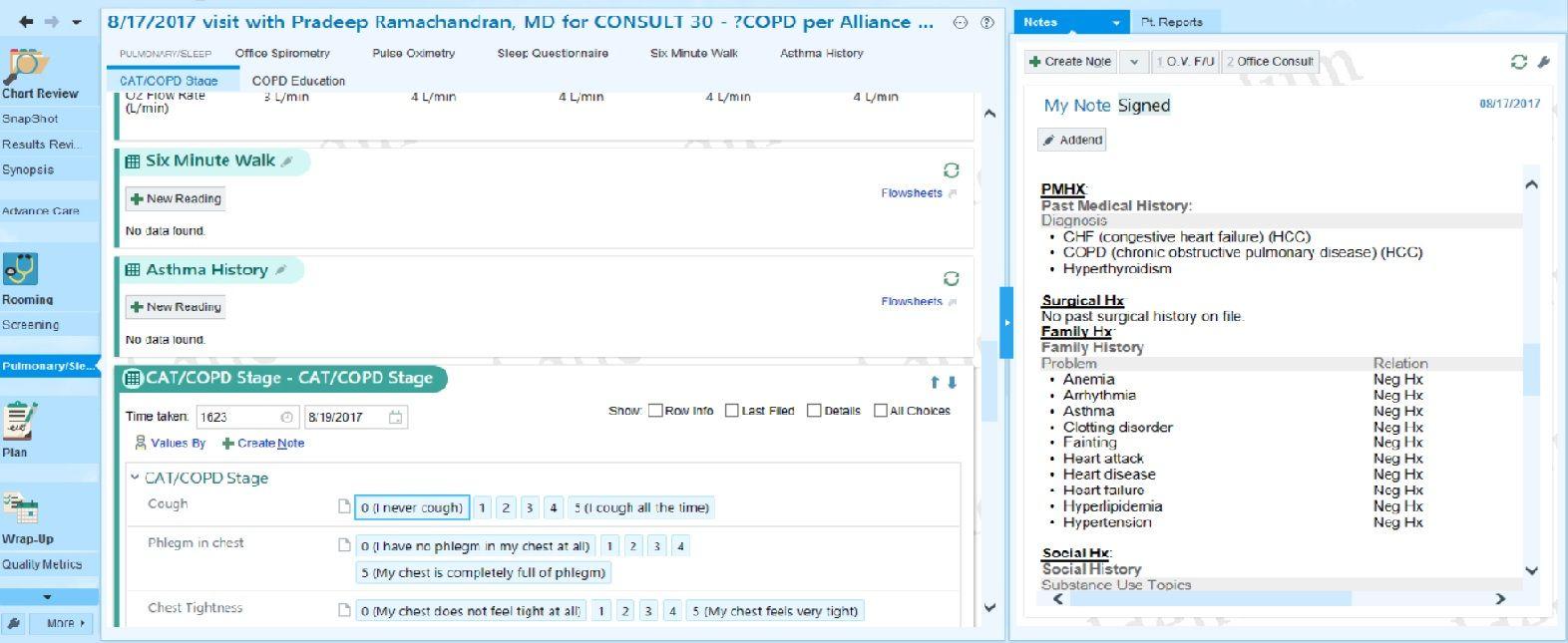Collapse the CAT/COPD Stage group

point(135,478)
